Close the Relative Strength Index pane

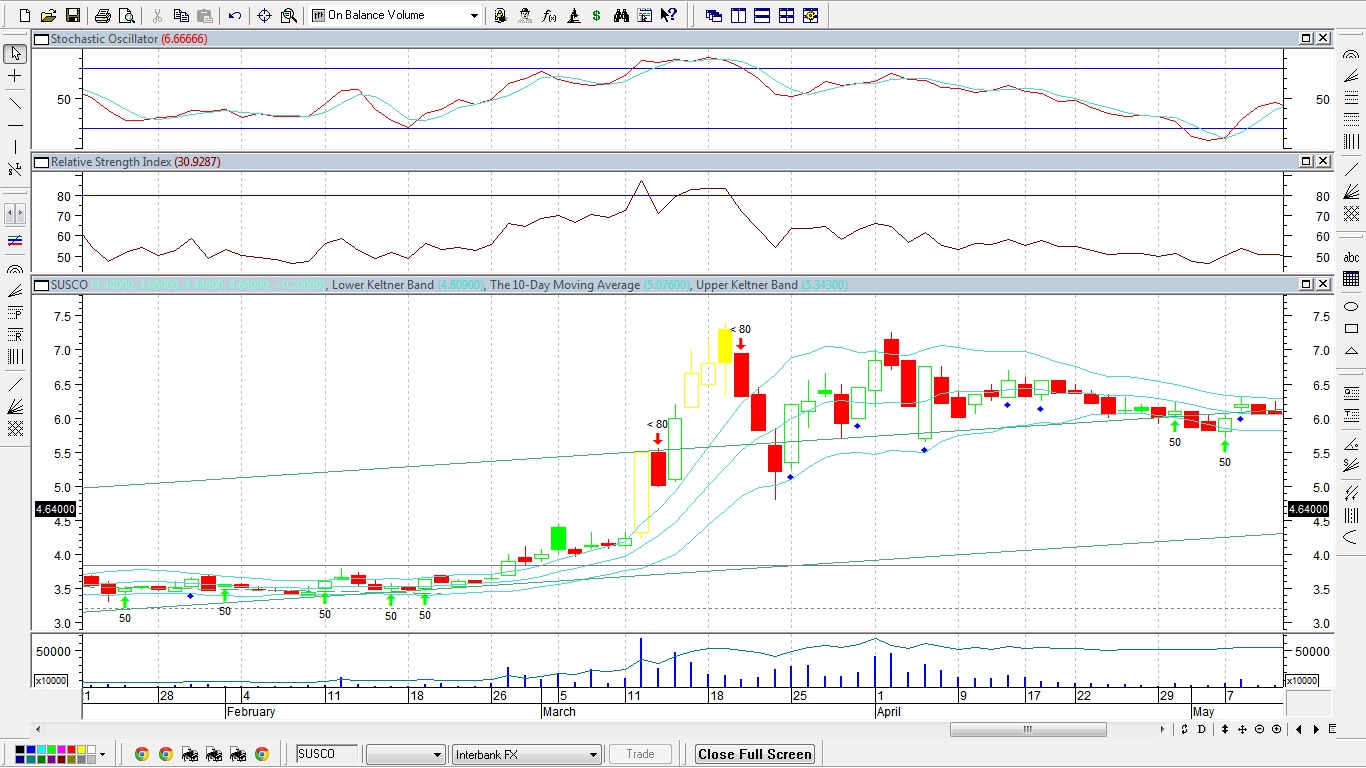pos(1323,161)
